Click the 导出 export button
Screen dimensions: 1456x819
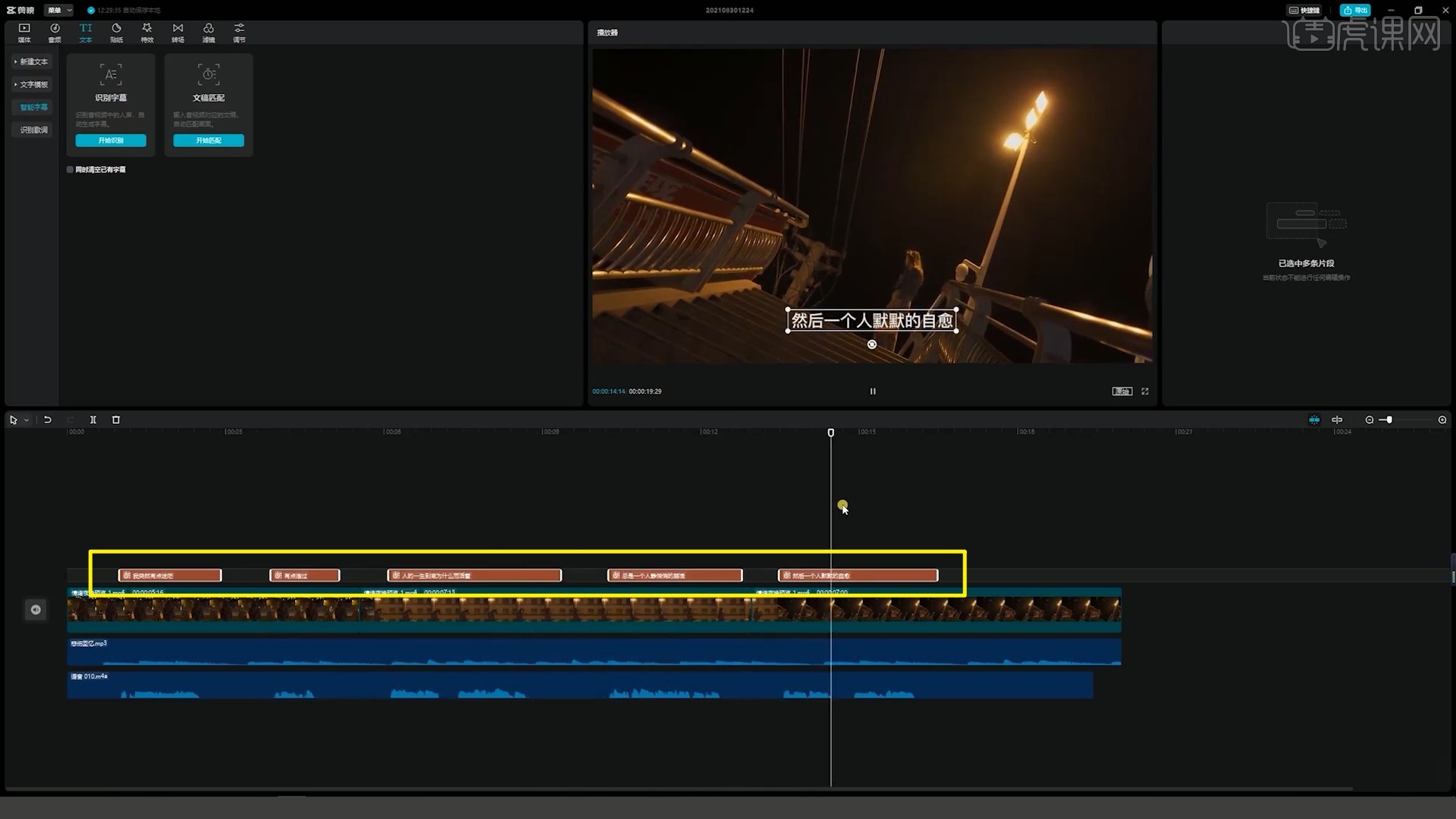tap(1355, 10)
